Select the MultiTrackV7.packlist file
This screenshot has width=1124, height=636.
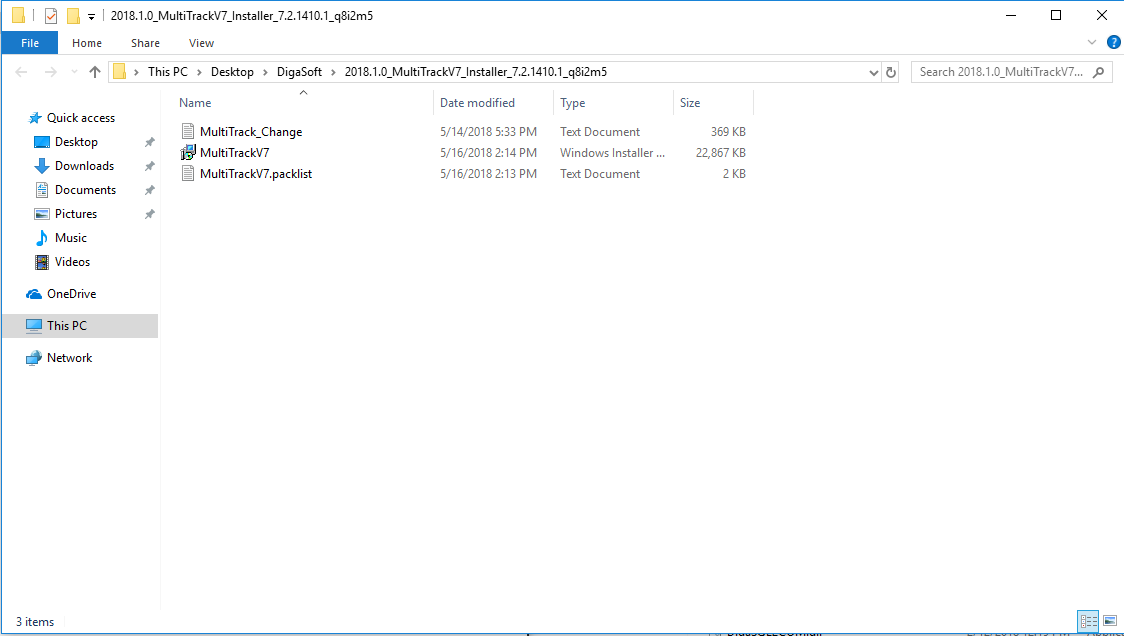255,174
